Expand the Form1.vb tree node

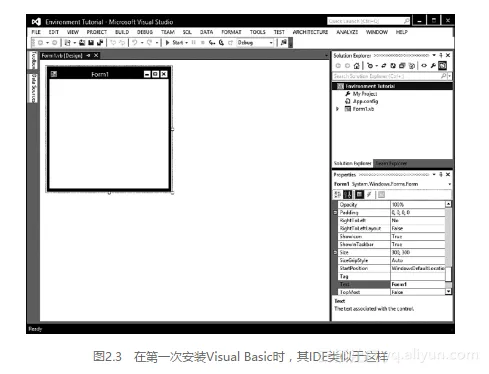(337, 109)
